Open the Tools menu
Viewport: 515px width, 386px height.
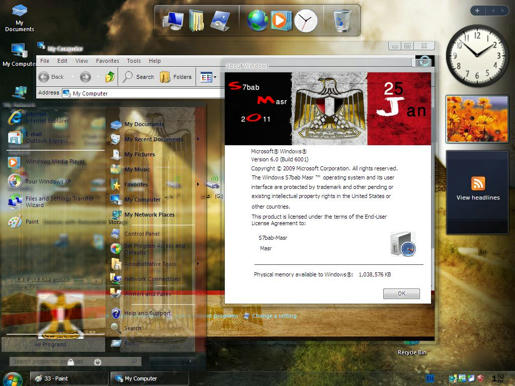[134, 61]
